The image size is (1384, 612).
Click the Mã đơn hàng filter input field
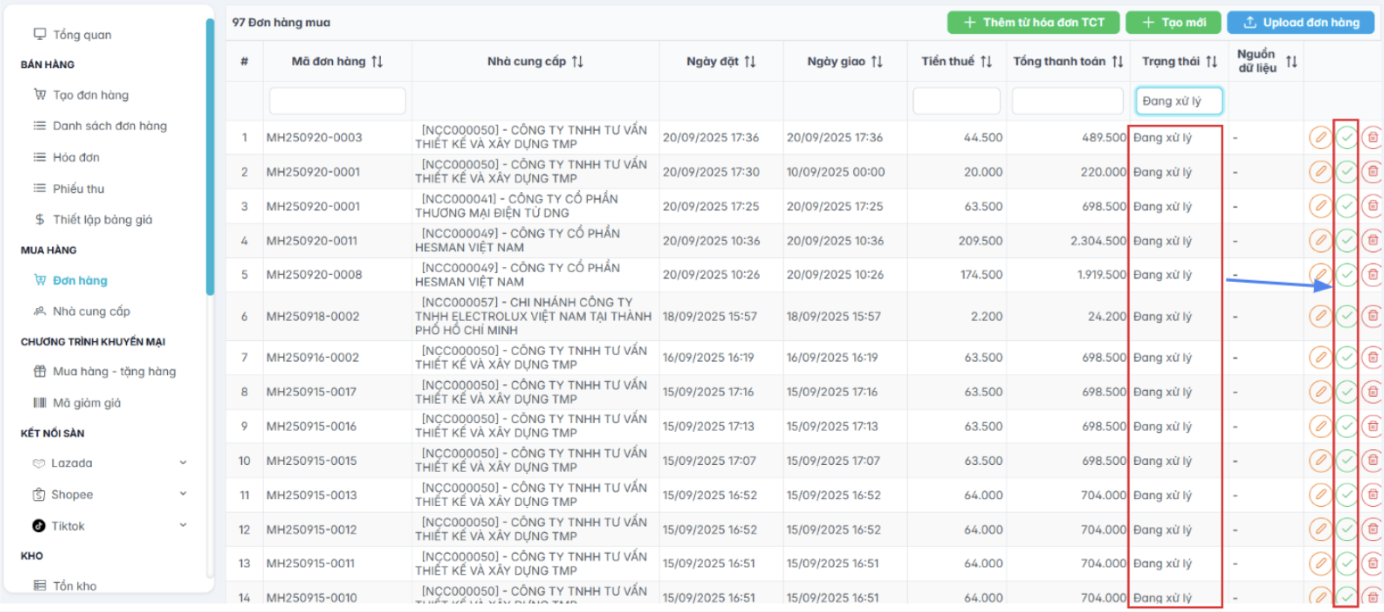point(337,101)
